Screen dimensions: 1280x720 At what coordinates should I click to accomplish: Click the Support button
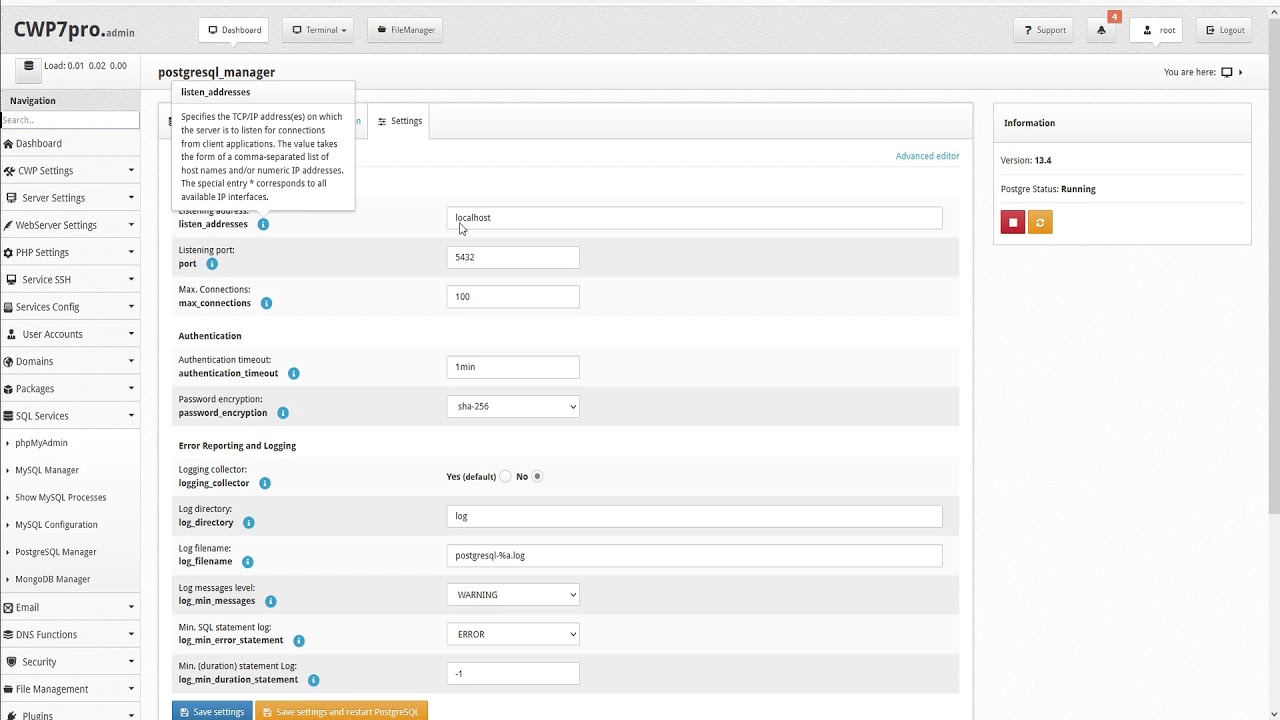click(x=1043, y=30)
